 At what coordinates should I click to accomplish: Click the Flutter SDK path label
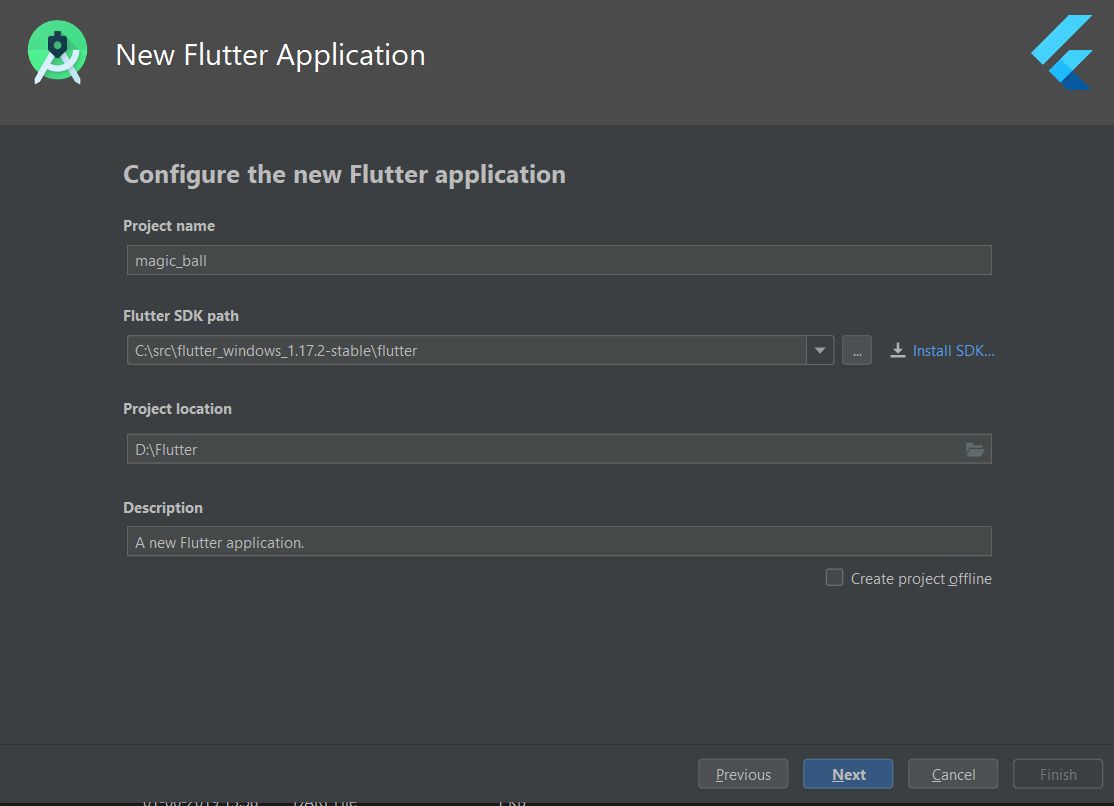181,316
